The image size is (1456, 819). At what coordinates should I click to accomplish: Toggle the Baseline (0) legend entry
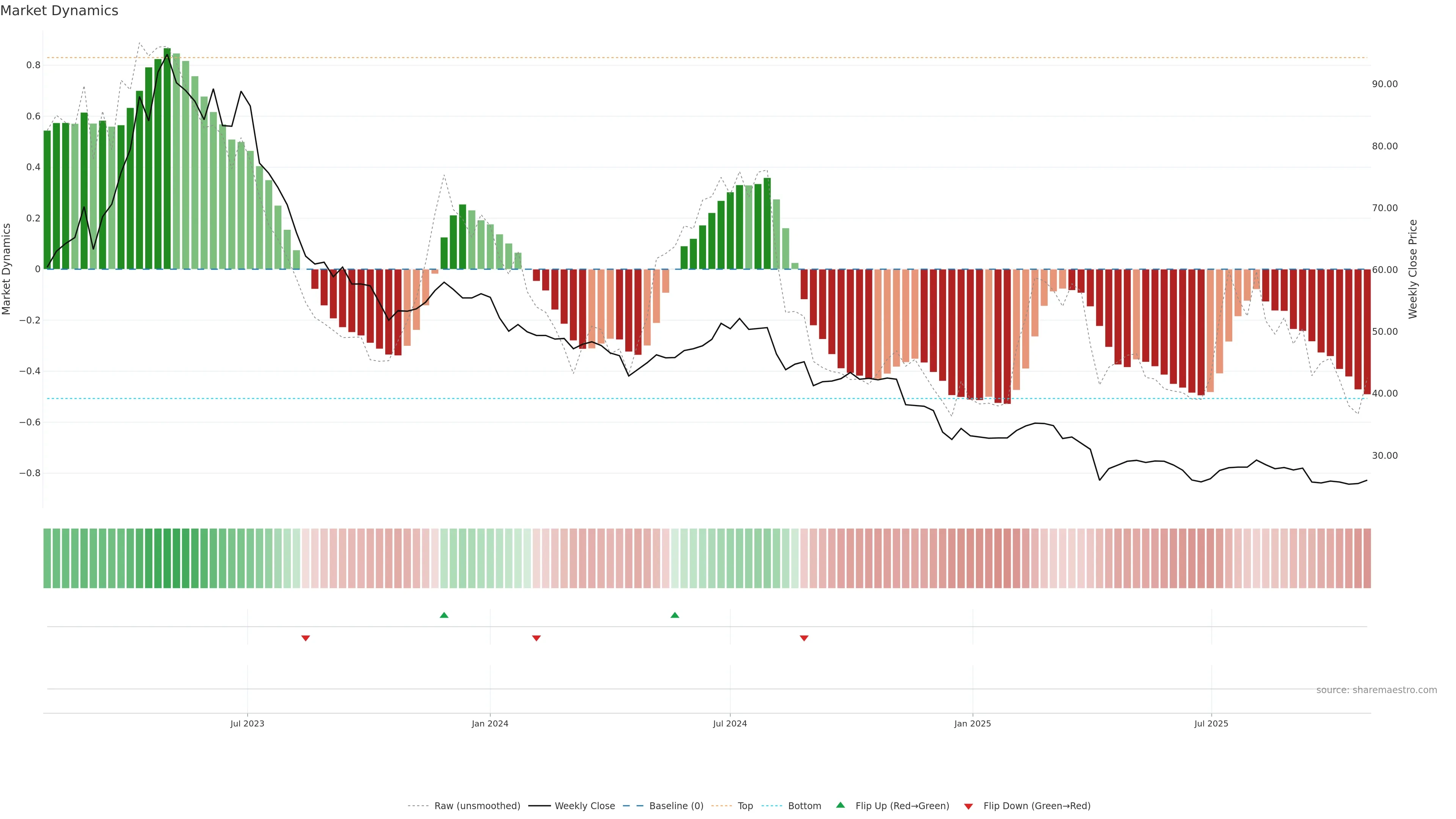[676, 806]
